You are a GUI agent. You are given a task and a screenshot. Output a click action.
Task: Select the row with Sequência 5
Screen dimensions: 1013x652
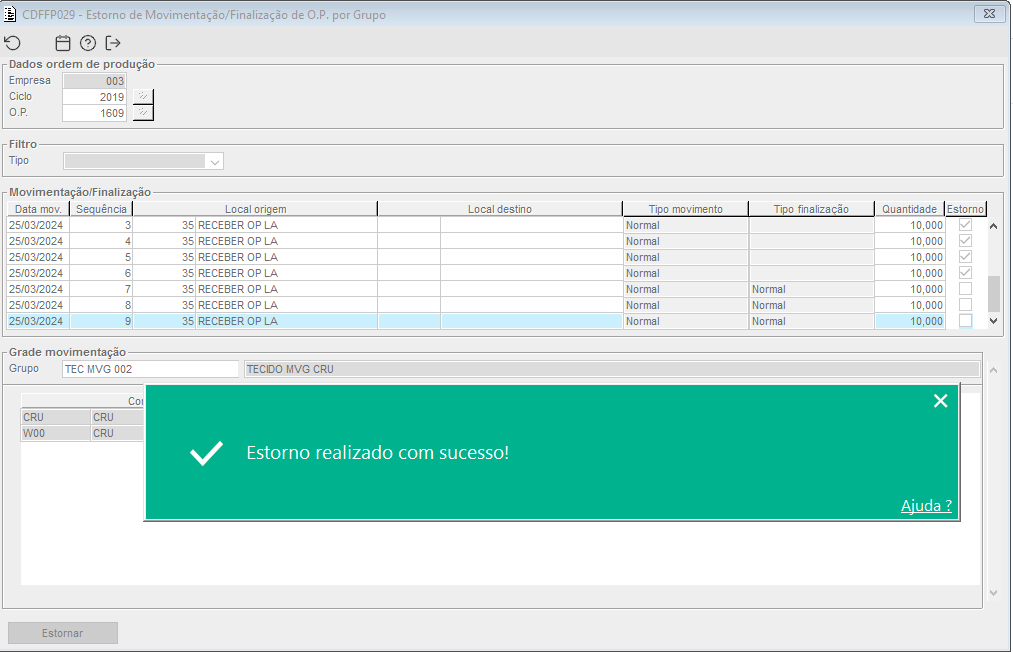point(496,257)
